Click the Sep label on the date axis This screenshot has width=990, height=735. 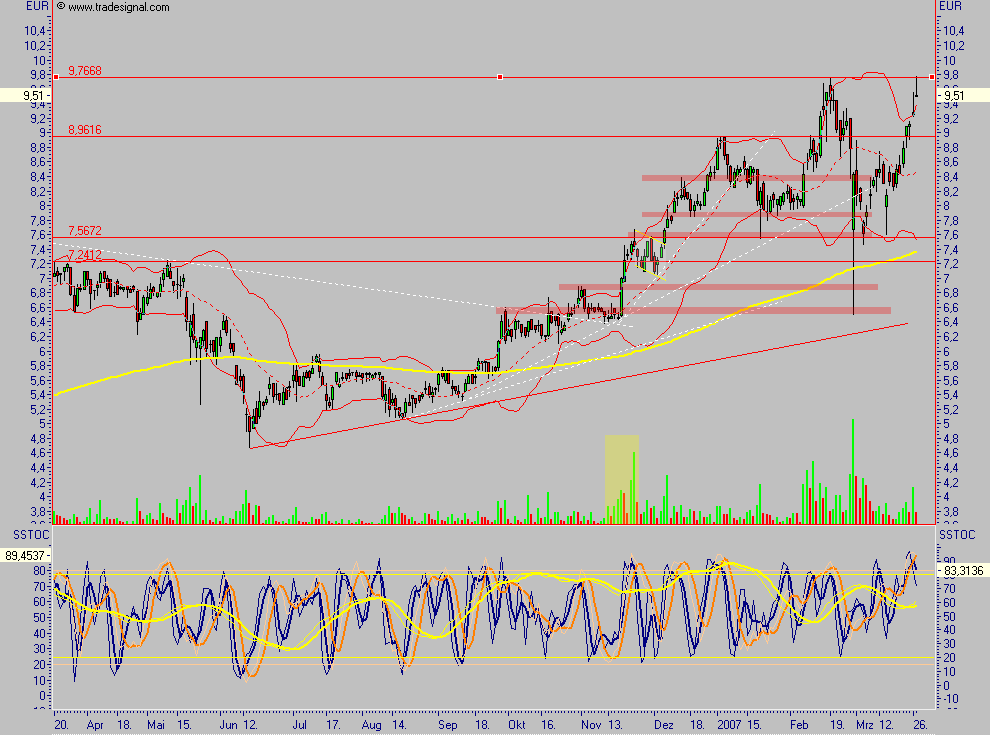448,725
